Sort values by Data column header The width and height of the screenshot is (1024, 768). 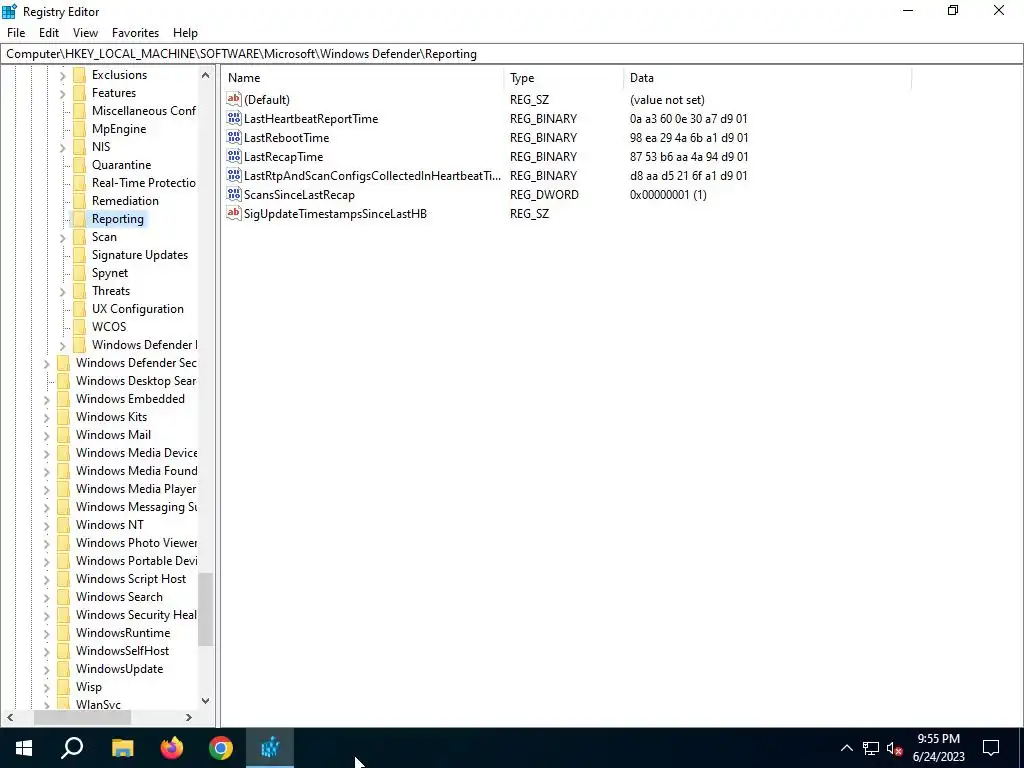pyautogui.click(x=767, y=78)
